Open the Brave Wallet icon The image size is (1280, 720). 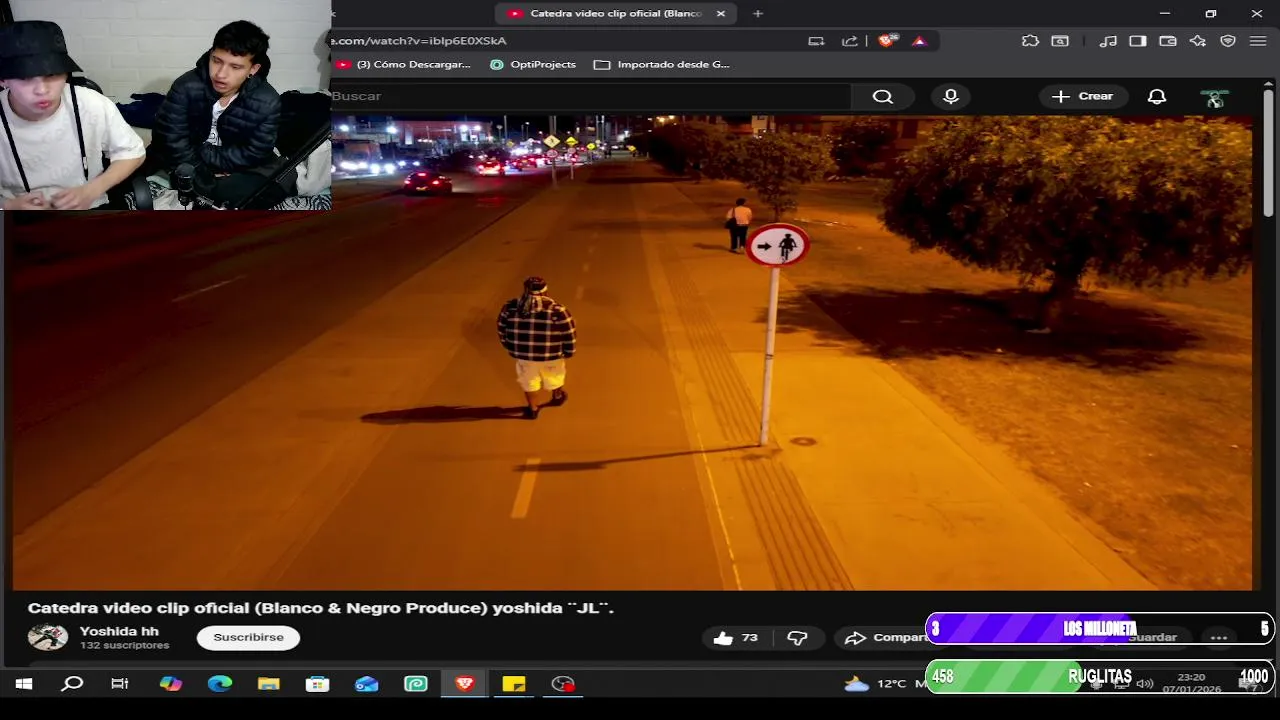point(1168,41)
